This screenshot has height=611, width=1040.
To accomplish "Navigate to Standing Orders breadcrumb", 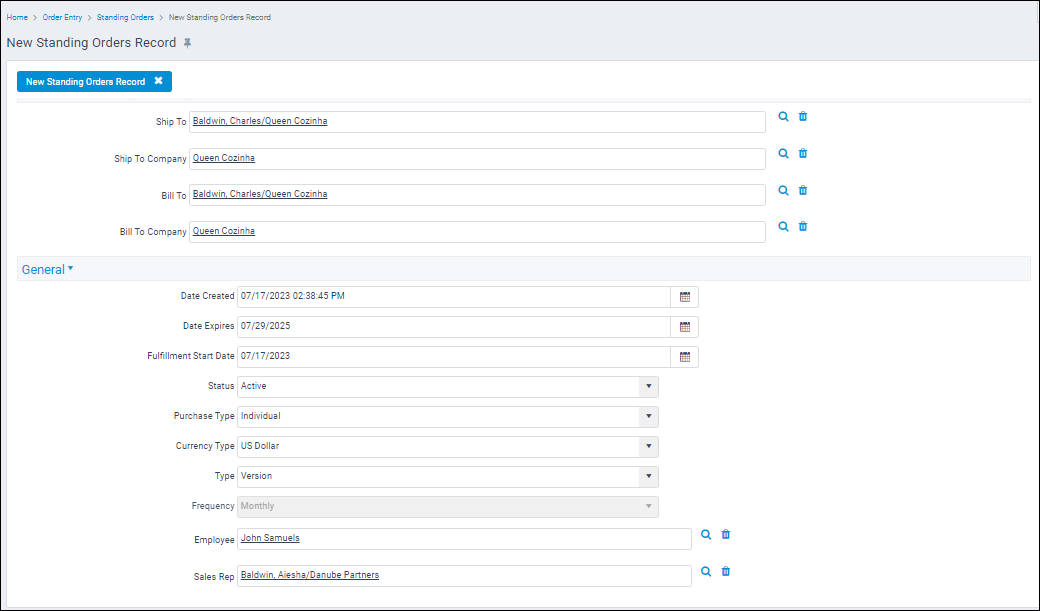I will click(x=125, y=17).
